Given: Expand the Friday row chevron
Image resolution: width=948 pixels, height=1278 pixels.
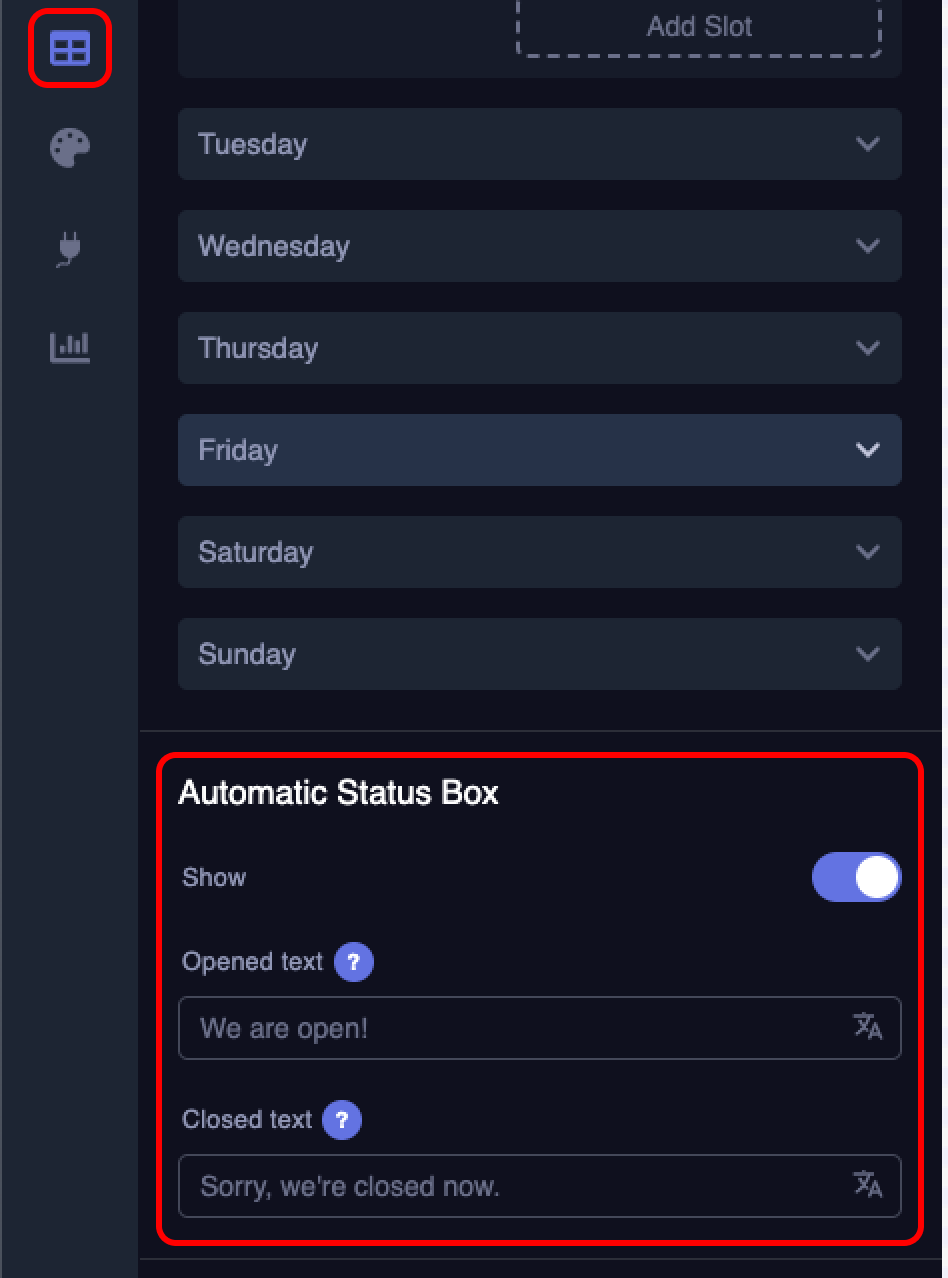Looking at the screenshot, I should [x=867, y=450].
